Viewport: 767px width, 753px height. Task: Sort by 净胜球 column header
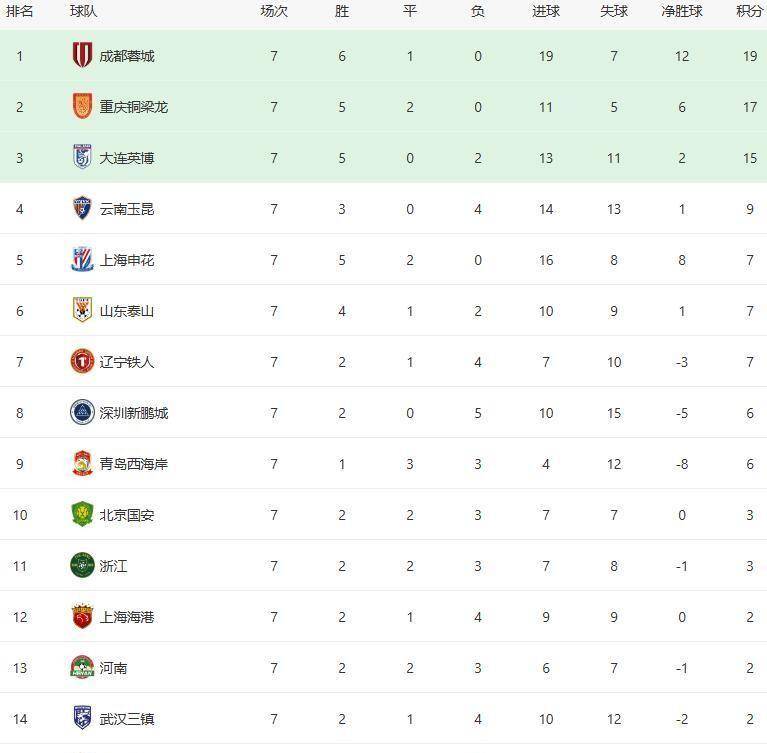pos(682,12)
